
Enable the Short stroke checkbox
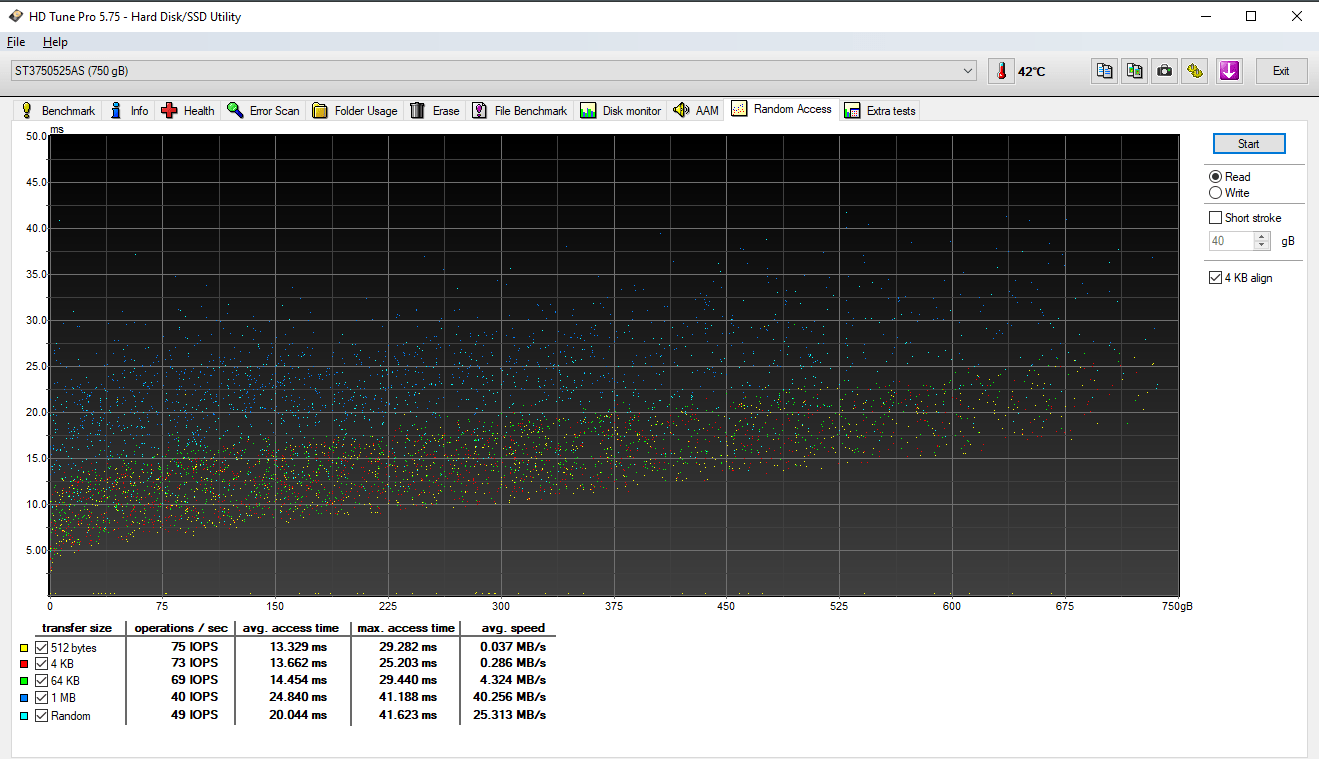pos(1215,218)
